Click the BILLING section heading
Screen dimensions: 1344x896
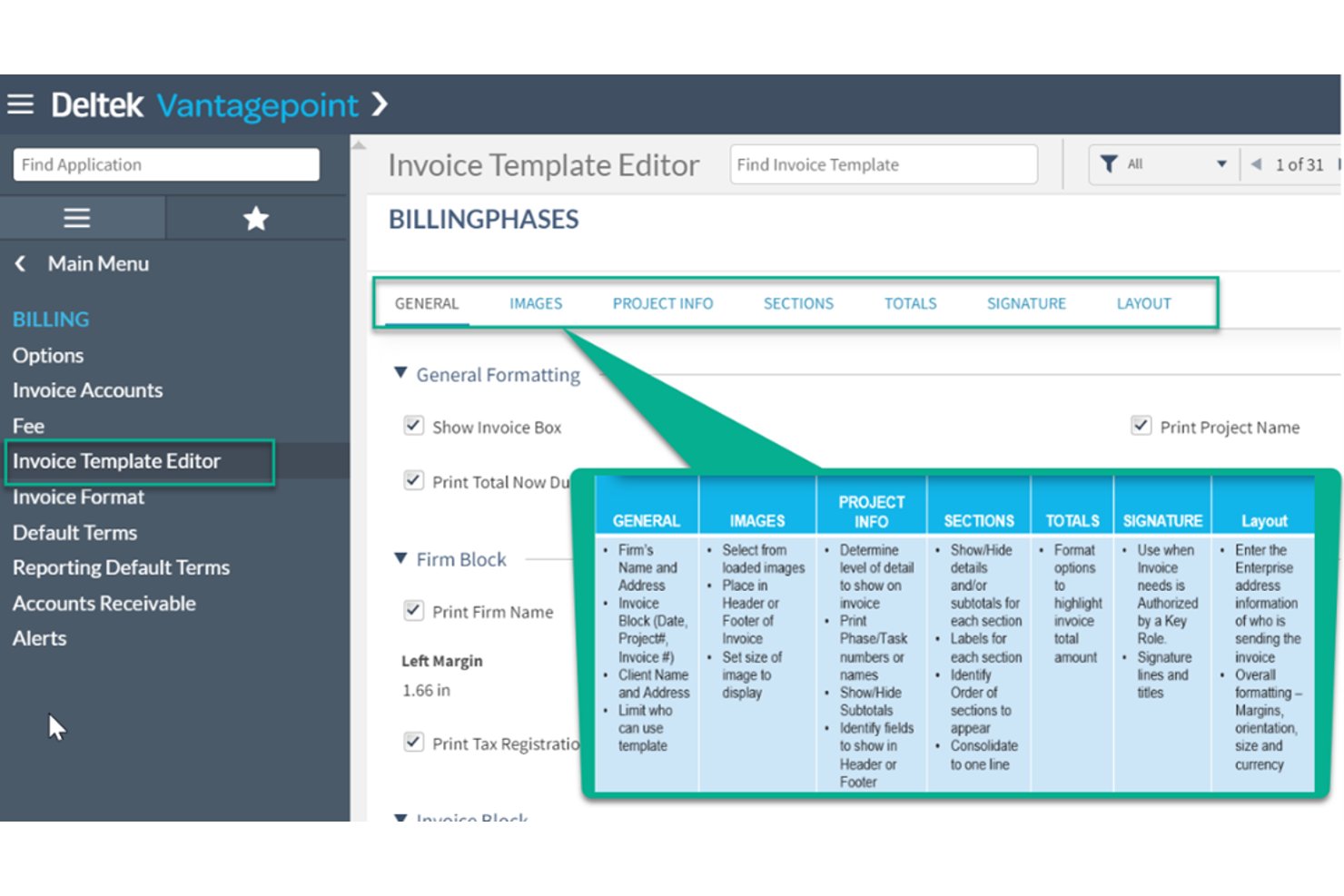[51, 320]
